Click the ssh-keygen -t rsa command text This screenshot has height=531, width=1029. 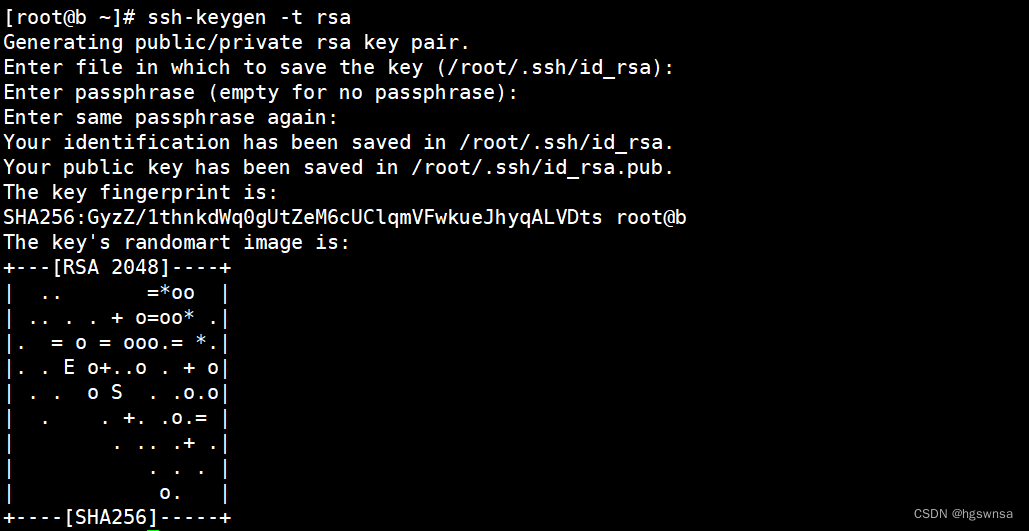[x=249, y=17]
